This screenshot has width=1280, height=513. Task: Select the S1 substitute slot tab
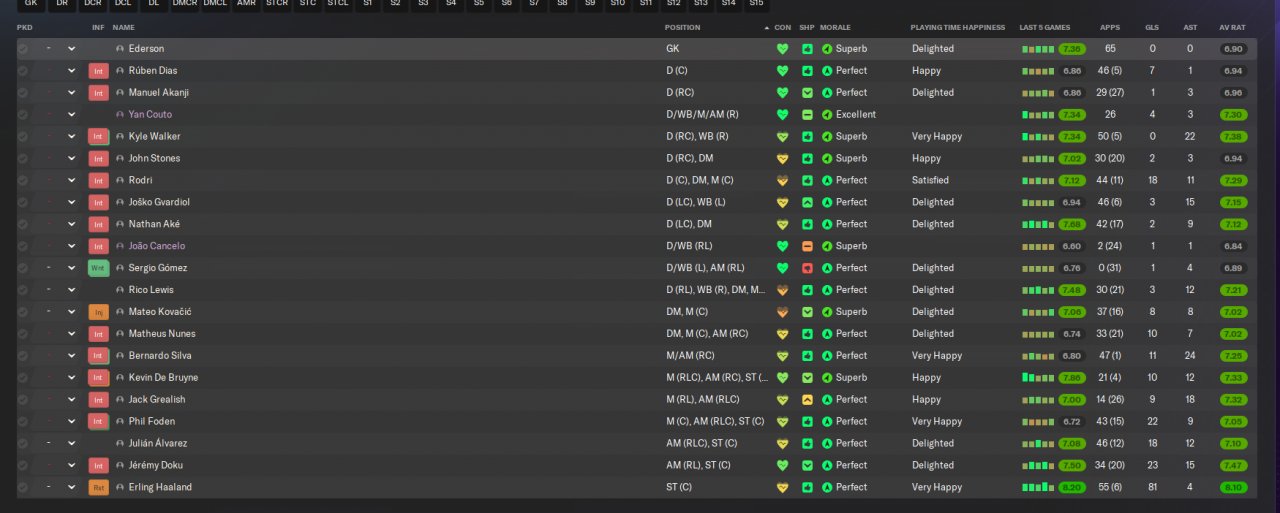click(x=368, y=5)
